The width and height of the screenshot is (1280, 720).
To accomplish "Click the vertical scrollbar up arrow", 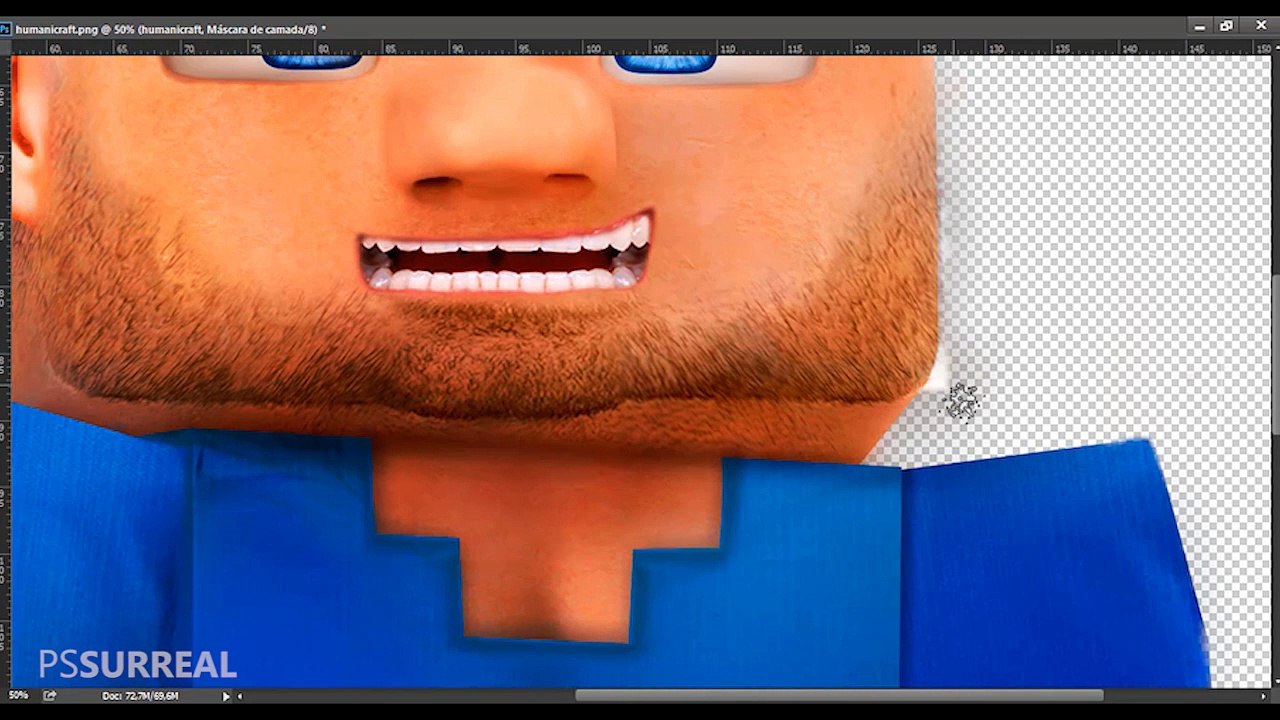I will coord(1275,46).
